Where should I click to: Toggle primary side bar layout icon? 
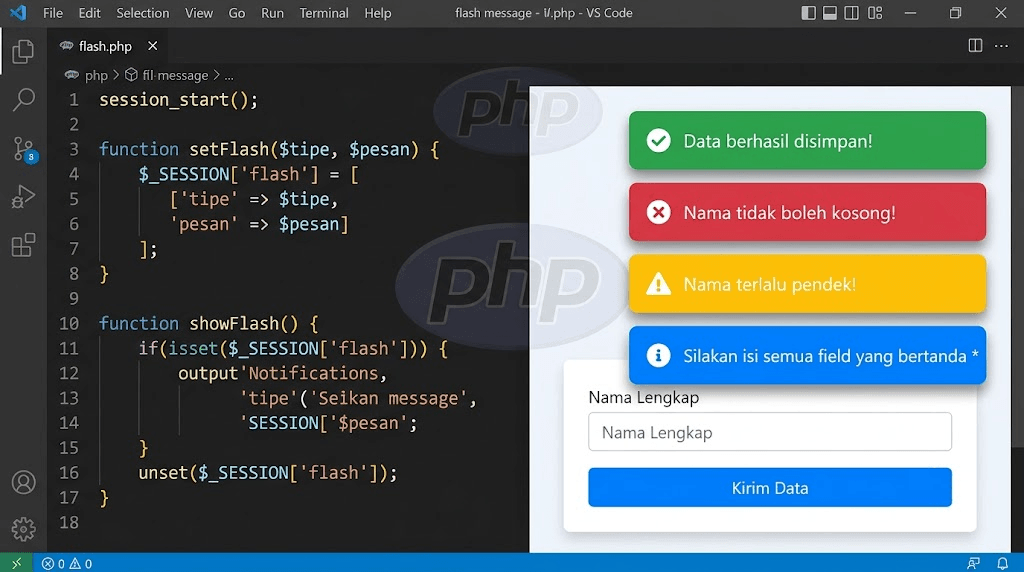click(x=808, y=12)
